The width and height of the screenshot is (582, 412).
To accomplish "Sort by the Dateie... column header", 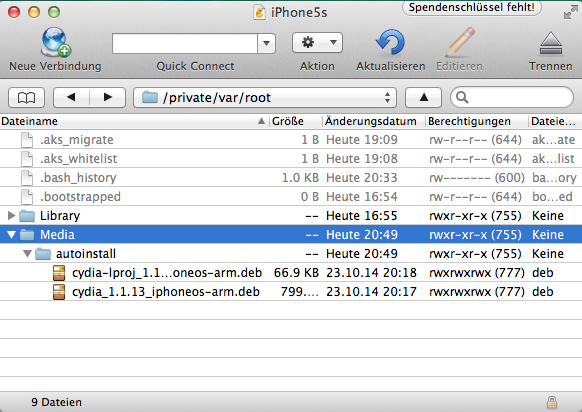I will point(555,121).
